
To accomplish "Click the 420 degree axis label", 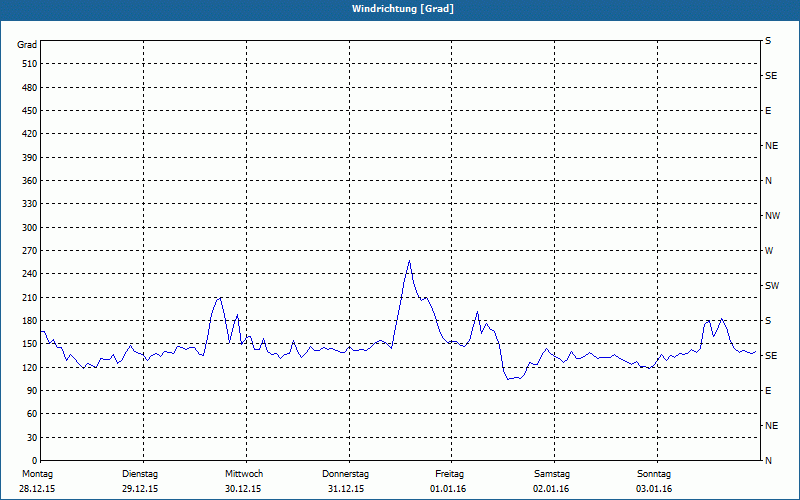I will point(30,134).
